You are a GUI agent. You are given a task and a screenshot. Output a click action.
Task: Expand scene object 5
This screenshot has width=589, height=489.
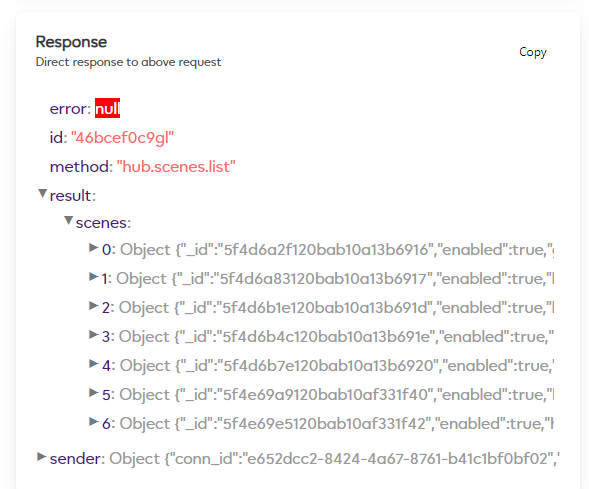94,393
